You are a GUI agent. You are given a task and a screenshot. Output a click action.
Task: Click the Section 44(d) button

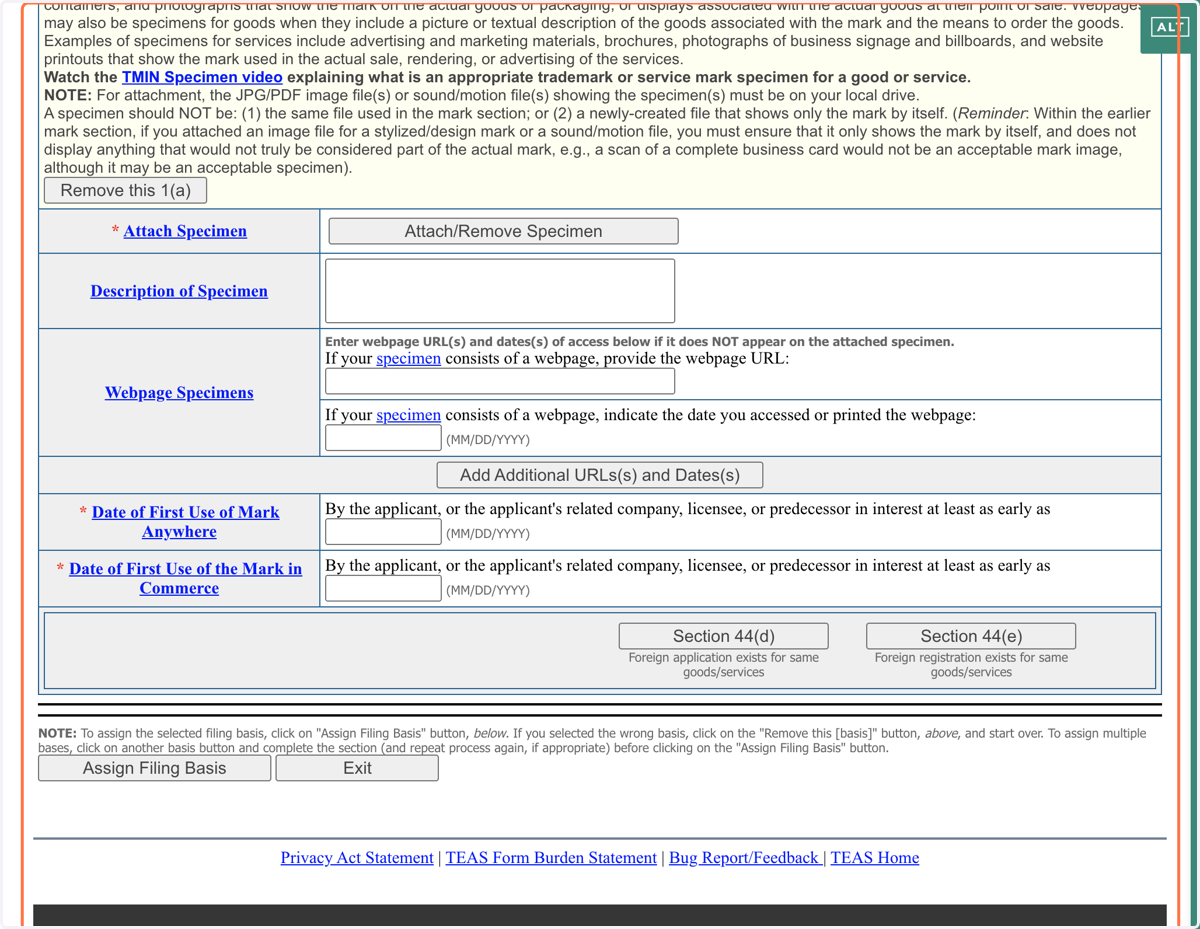point(723,636)
